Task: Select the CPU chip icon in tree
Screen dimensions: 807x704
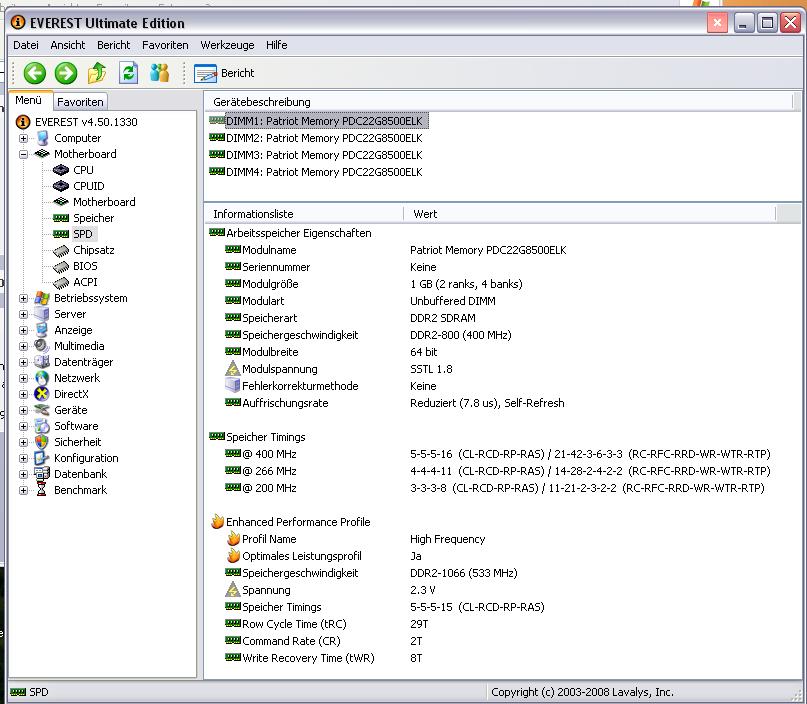Action: point(61,170)
